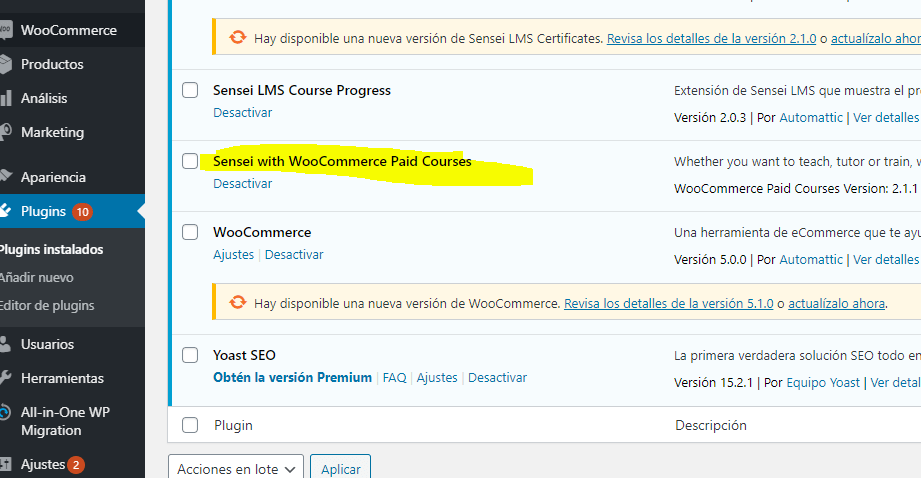Open Ajustes menu in sidebar

43,464
